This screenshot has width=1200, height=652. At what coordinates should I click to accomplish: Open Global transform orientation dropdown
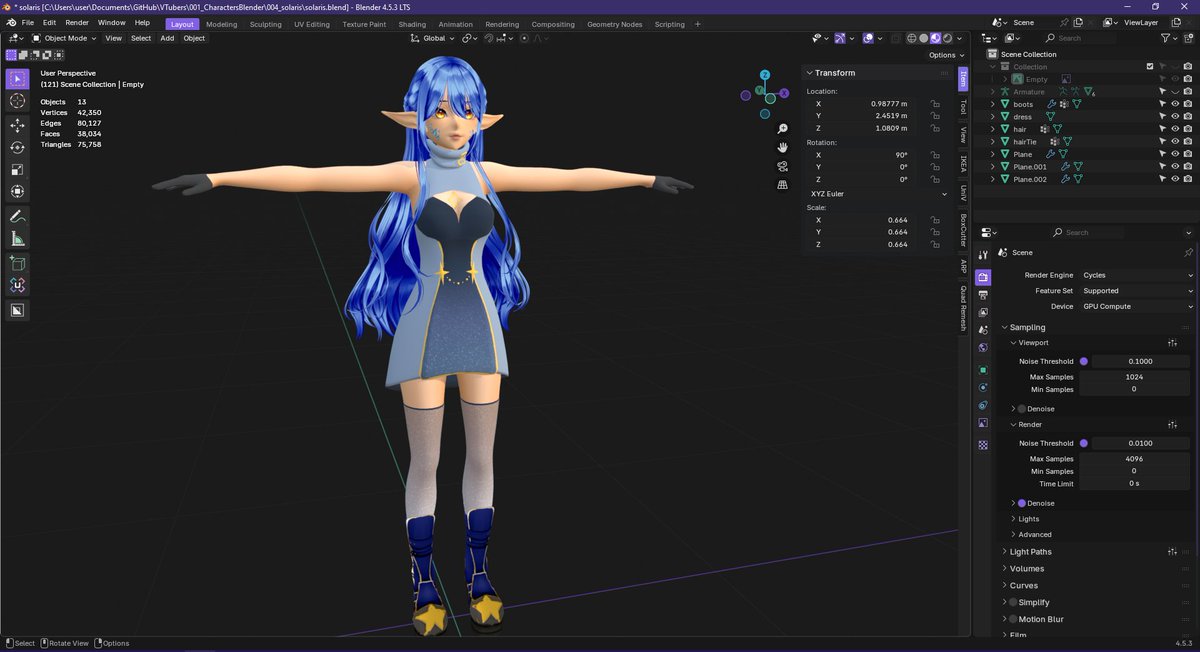(434, 38)
